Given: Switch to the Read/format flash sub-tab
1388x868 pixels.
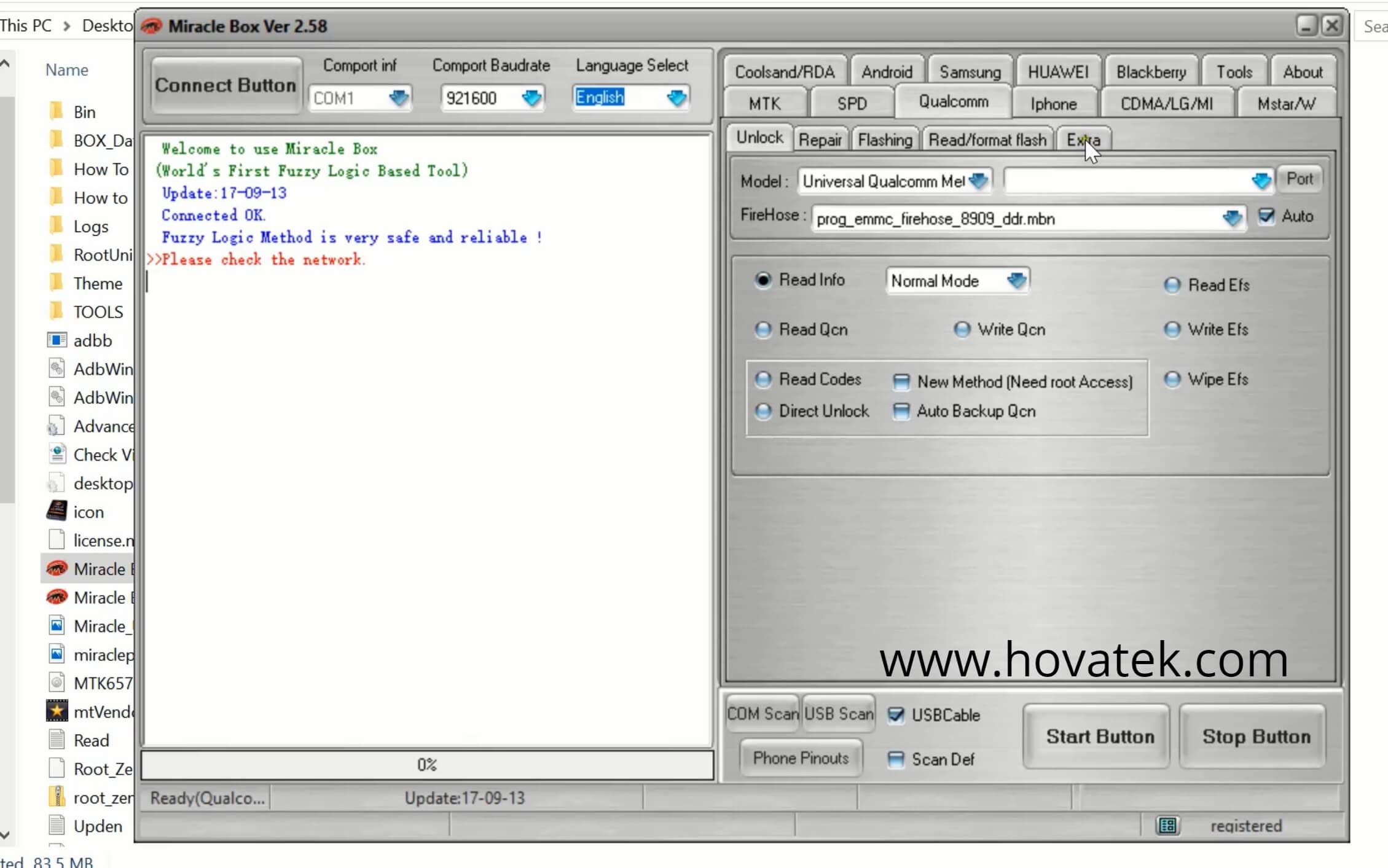Looking at the screenshot, I should pyautogui.click(x=987, y=140).
